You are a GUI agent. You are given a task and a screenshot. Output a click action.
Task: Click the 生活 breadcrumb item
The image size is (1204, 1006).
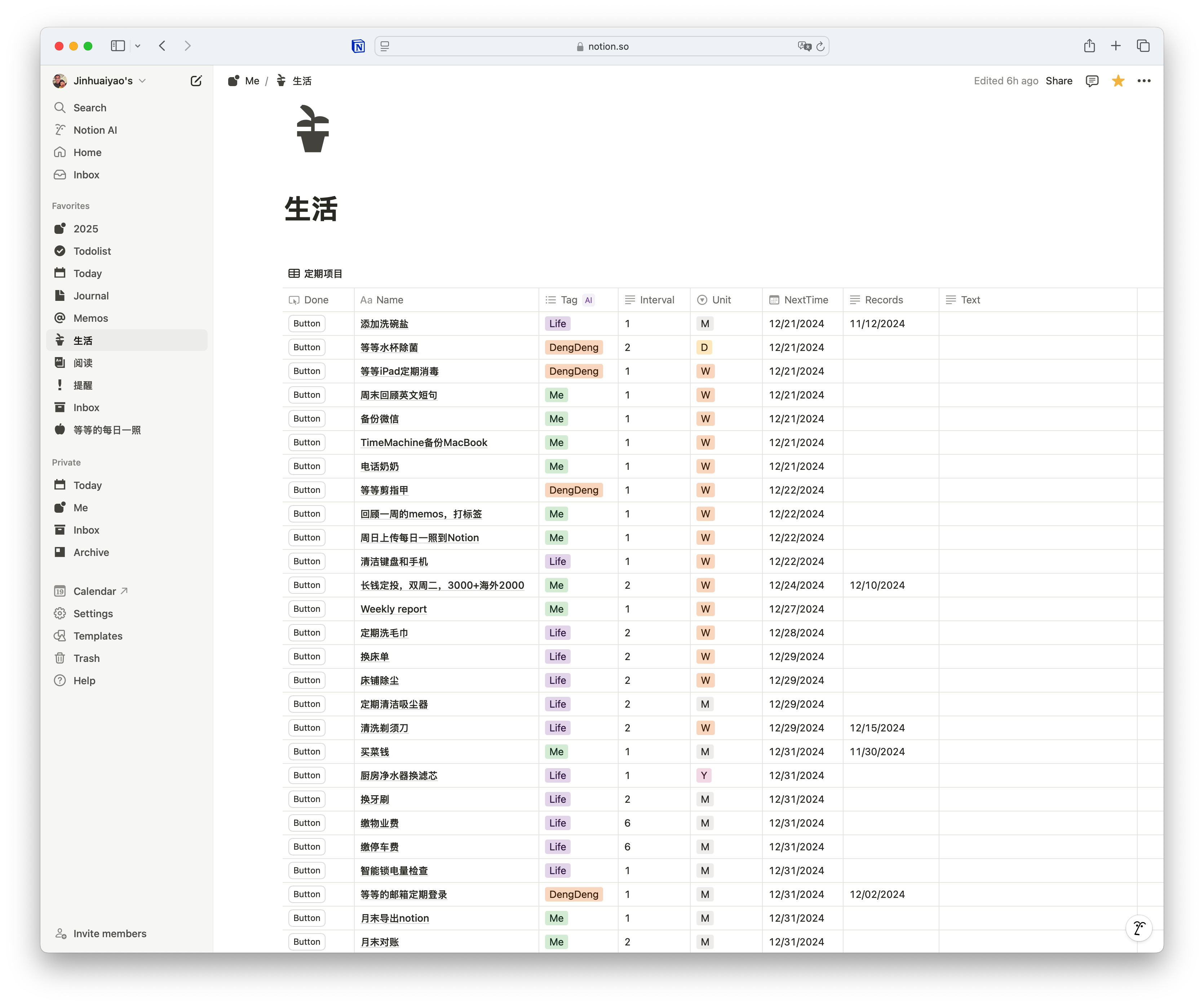[294, 81]
